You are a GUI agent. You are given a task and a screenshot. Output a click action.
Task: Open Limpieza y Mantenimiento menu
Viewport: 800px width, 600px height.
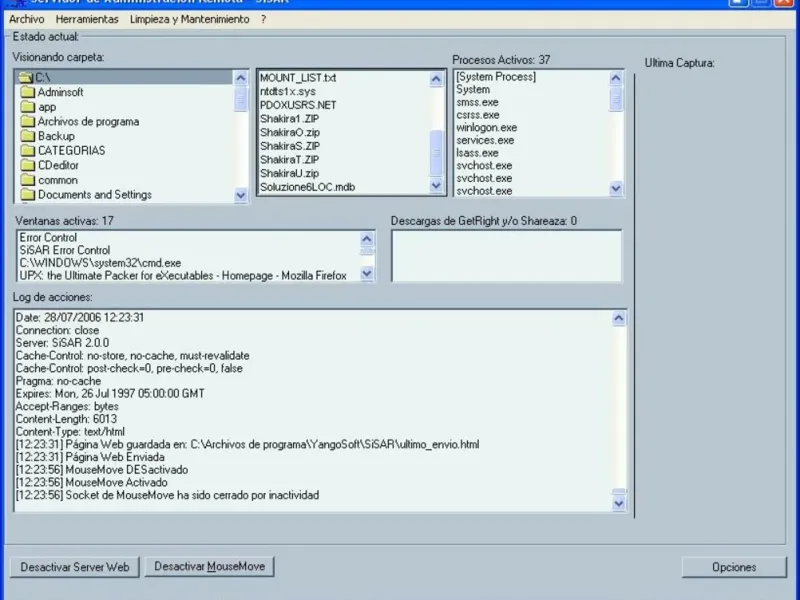189,19
